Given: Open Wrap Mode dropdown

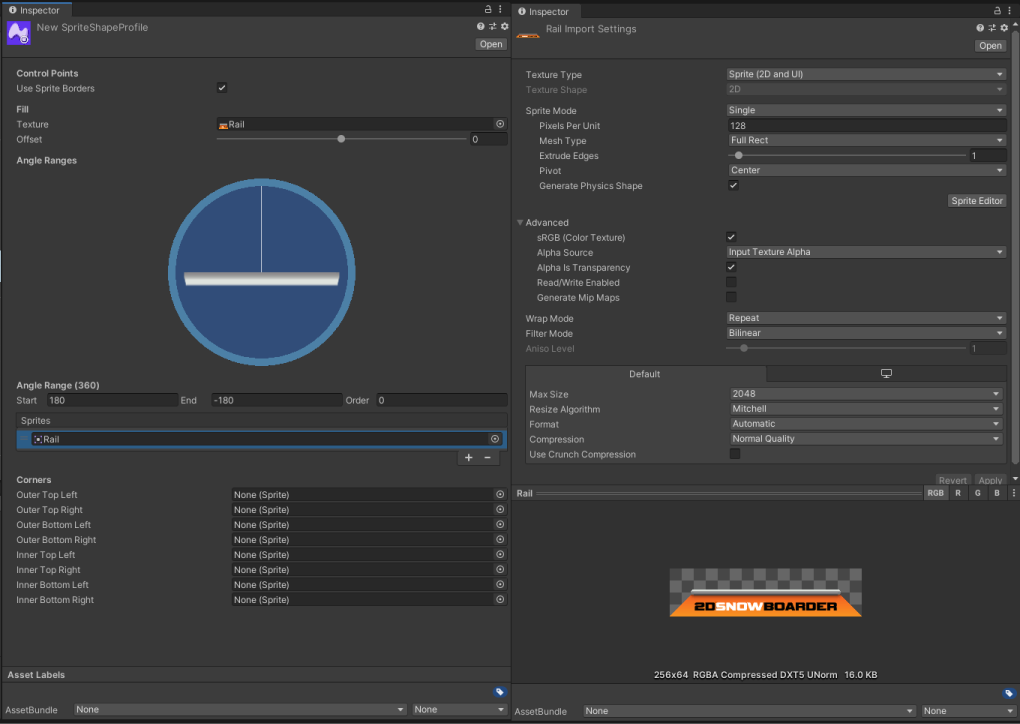Looking at the screenshot, I should pyautogui.click(x=865, y=319).
